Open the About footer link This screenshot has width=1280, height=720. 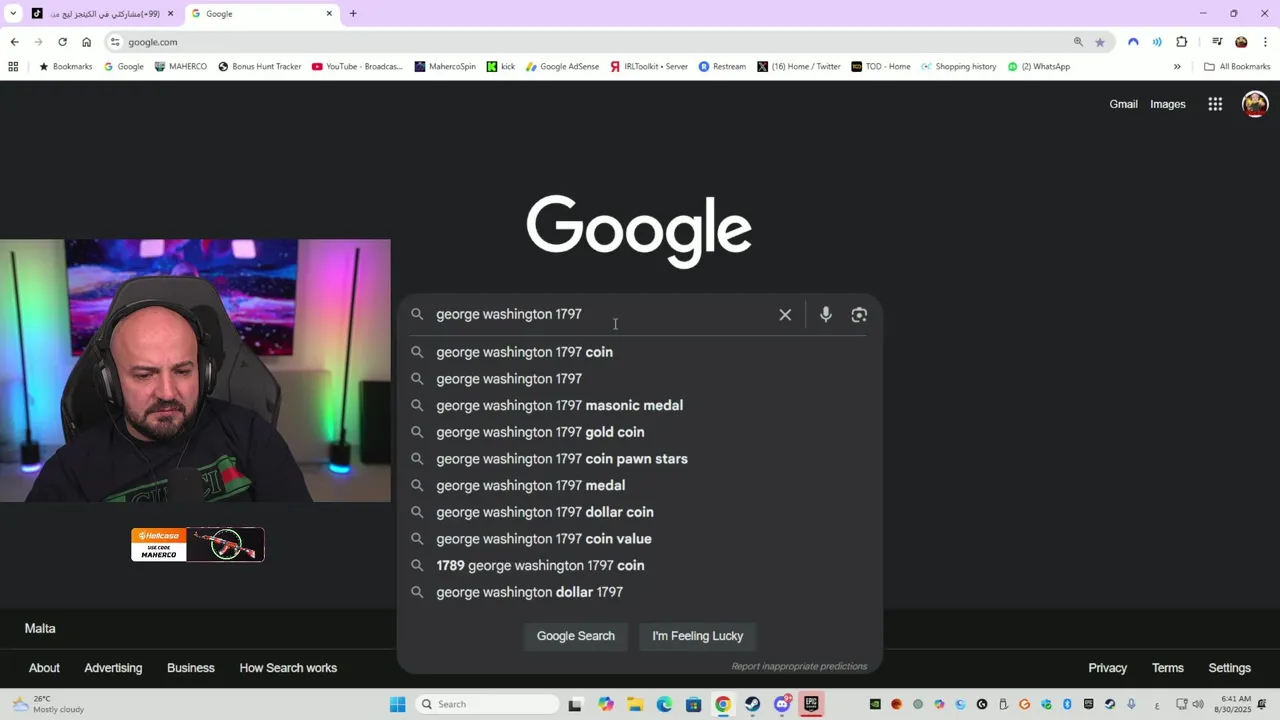44,668
